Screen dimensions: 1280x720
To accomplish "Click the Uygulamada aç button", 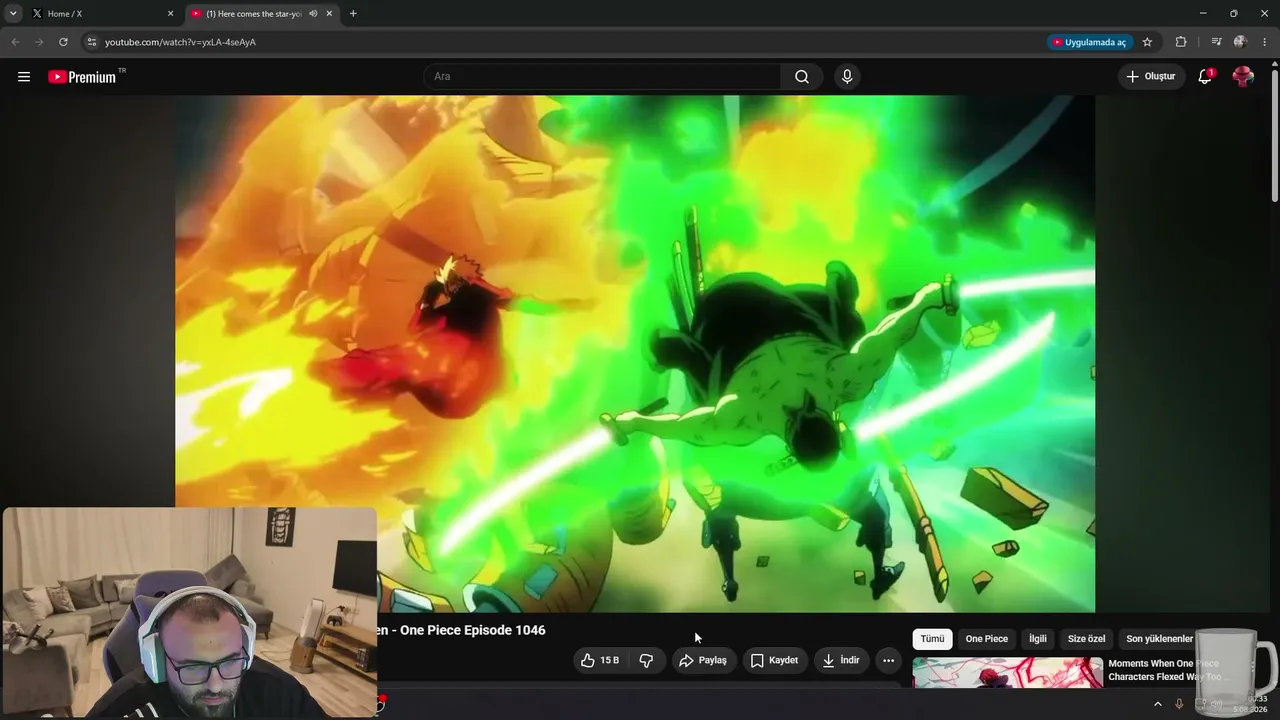I will (x=1090, y=42).
